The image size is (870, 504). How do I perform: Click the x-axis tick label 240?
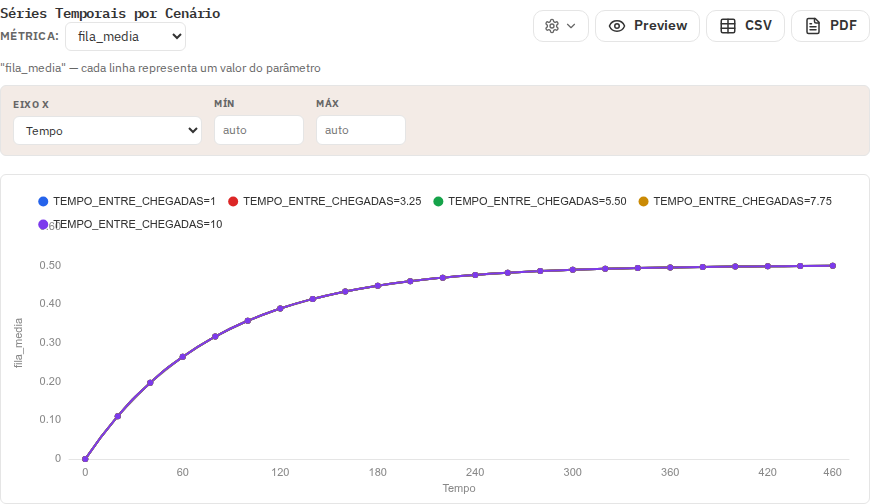[x=475, y=472]
